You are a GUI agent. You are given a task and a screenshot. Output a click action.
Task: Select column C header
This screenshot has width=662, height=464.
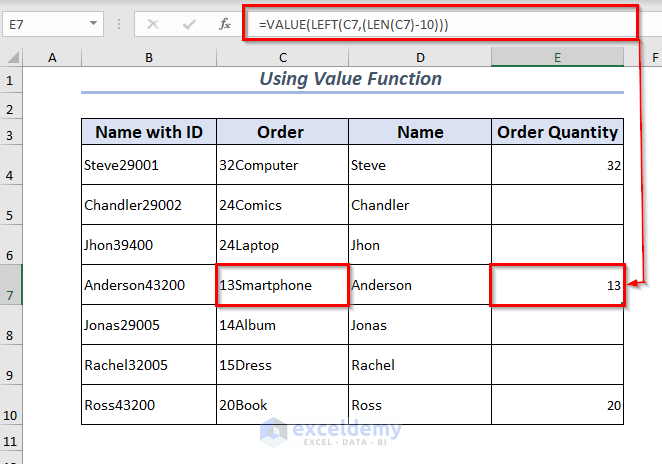(x=282, y=57)
